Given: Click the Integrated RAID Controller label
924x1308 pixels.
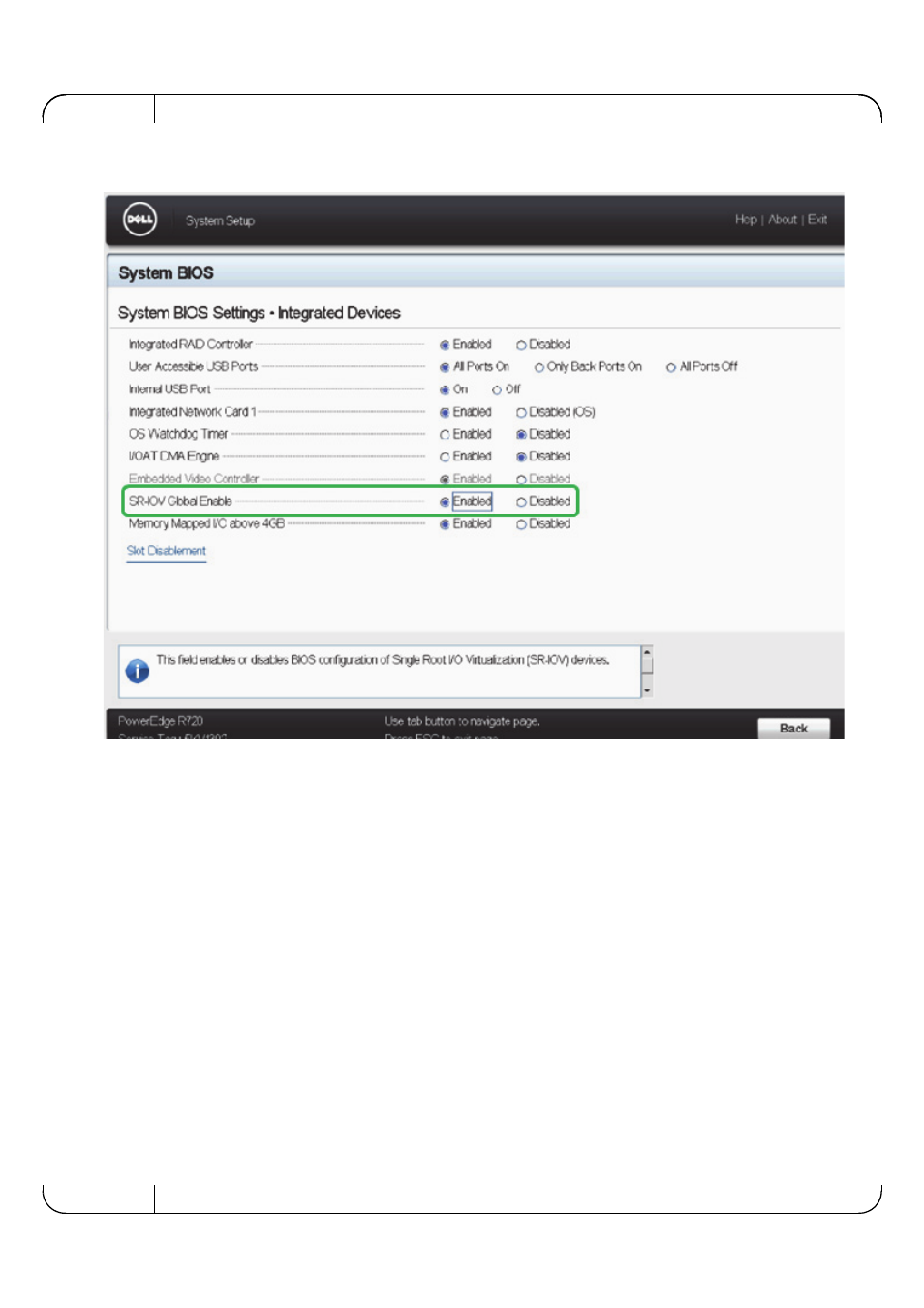Looking at the screenshot, I should [191, 344].
